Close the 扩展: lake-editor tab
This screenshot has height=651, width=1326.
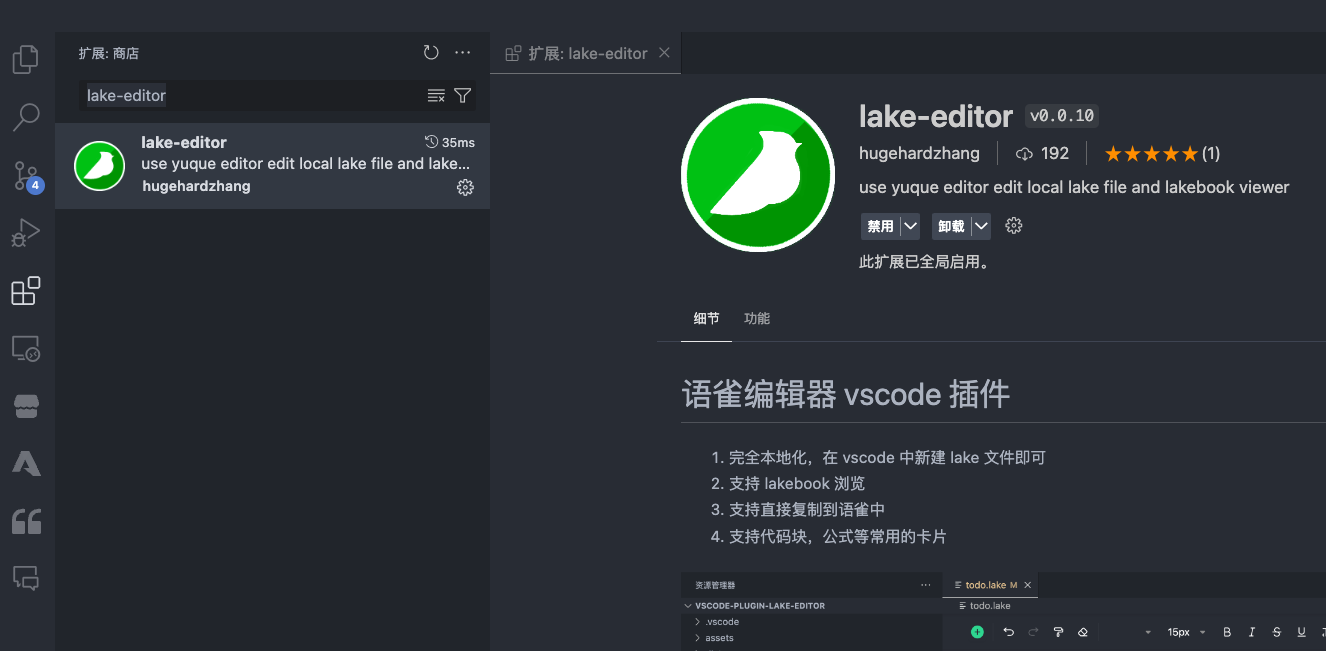pos(664,53)
